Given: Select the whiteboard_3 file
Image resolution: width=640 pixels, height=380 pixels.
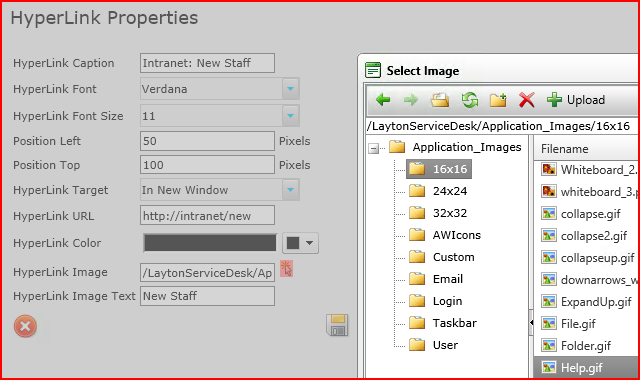Looking at the screenshot, I should click(588, 191).
